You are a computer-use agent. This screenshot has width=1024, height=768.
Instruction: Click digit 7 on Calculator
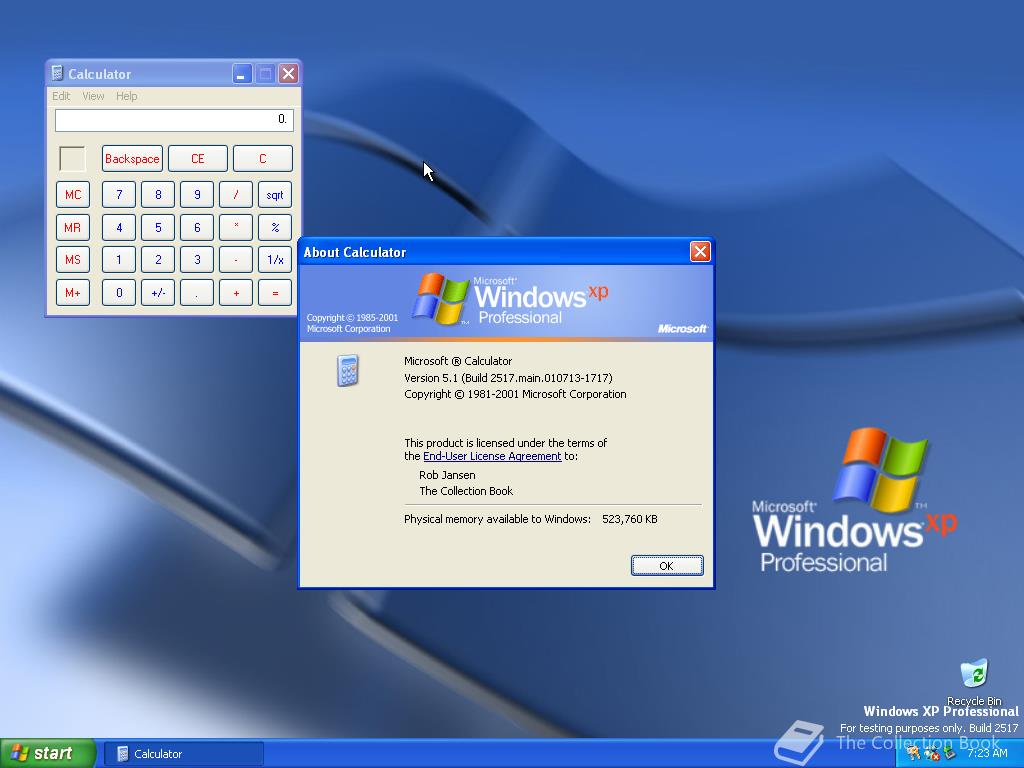(x=119, y=195)
